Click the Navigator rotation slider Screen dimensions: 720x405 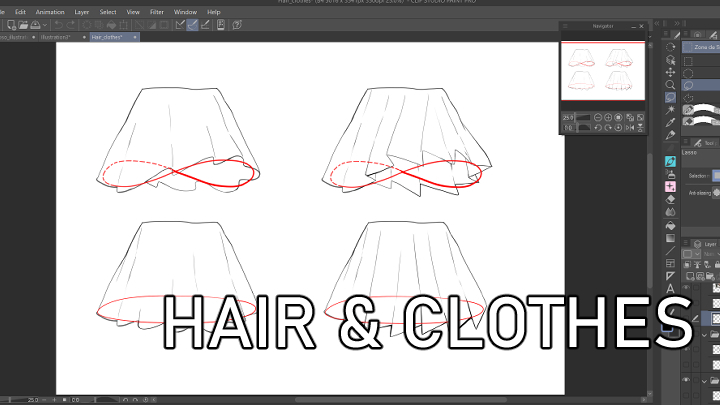pos(583,128)
